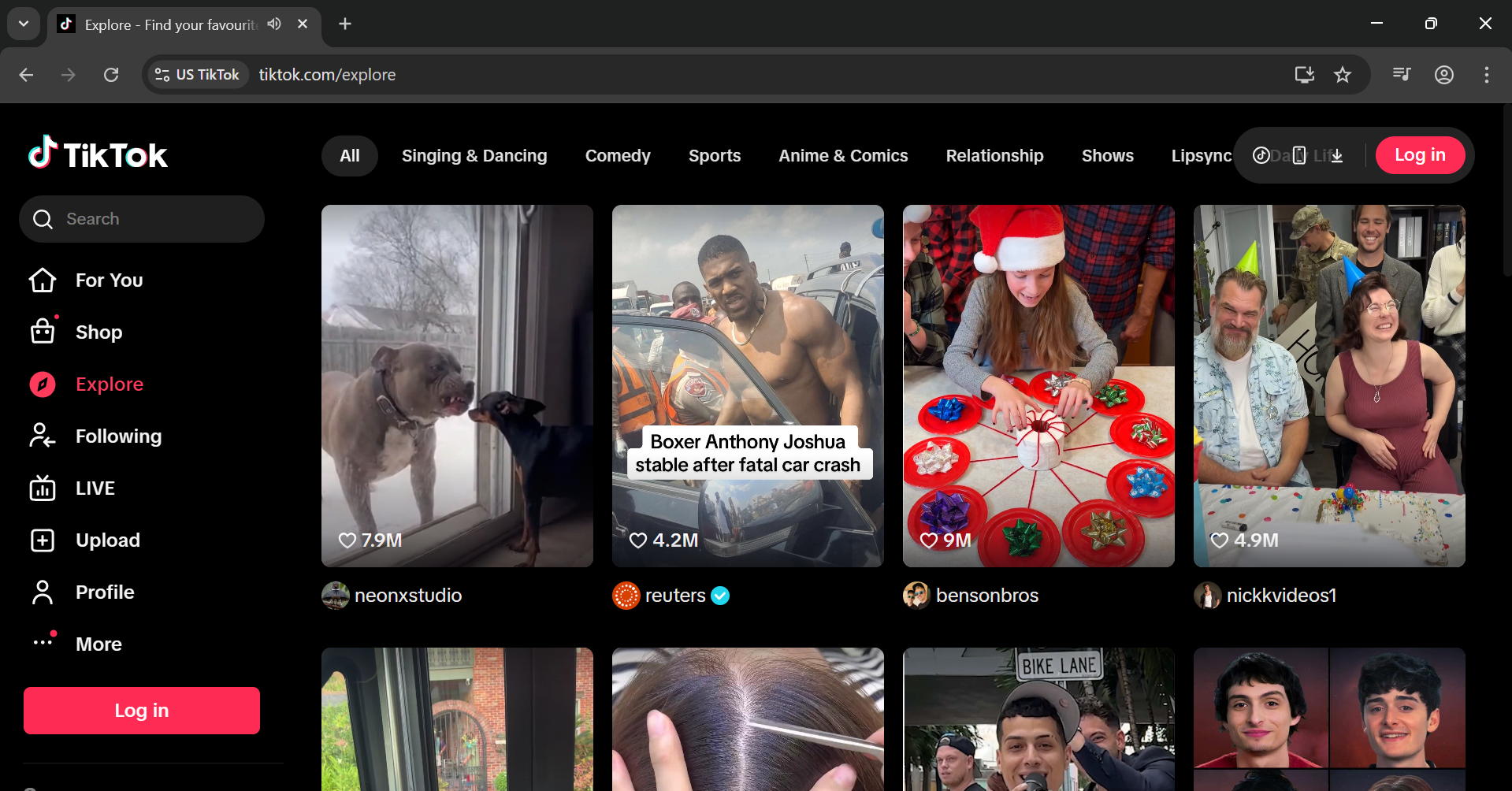1512x791 pixels.
Task: Click the phone-shaped get app icon
Action: (1299, 155)
